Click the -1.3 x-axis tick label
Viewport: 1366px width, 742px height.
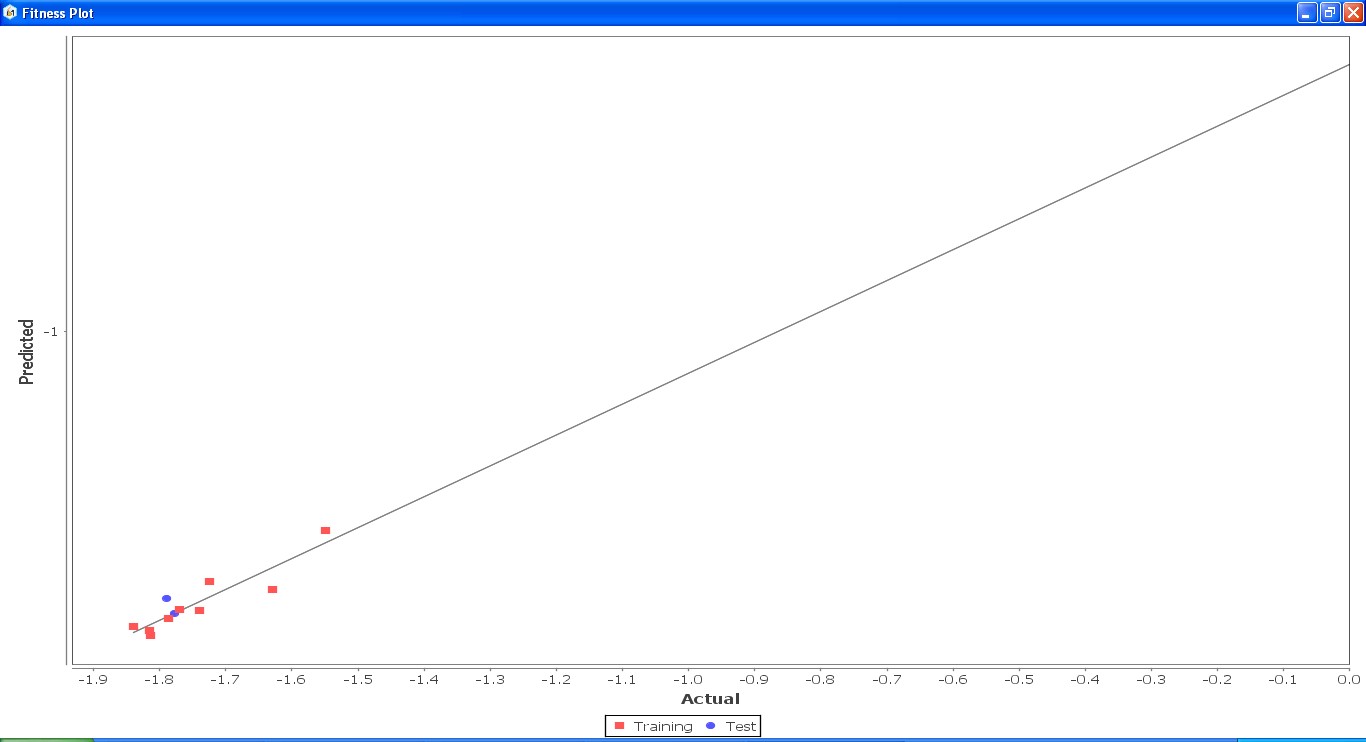(x=489, y=680)
